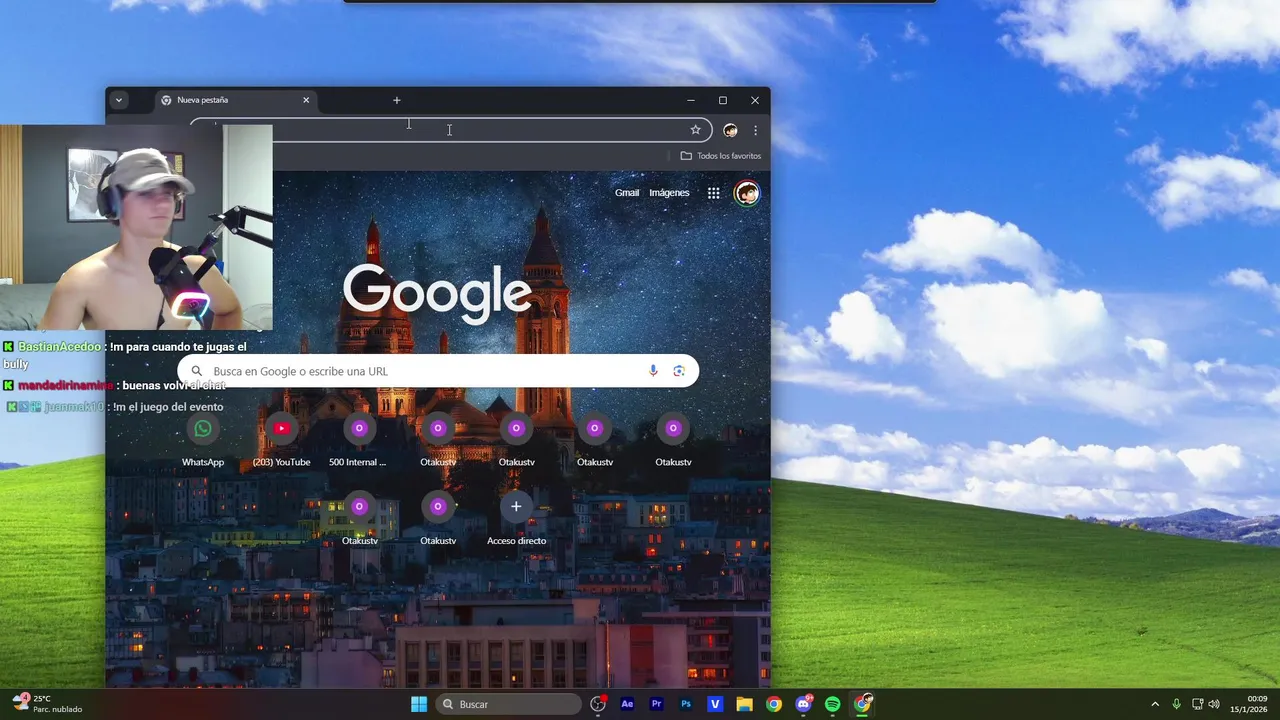Screen dimensions: 1280x720
Task: Open Chrome three-dot menu
Action: coord(755,130)
